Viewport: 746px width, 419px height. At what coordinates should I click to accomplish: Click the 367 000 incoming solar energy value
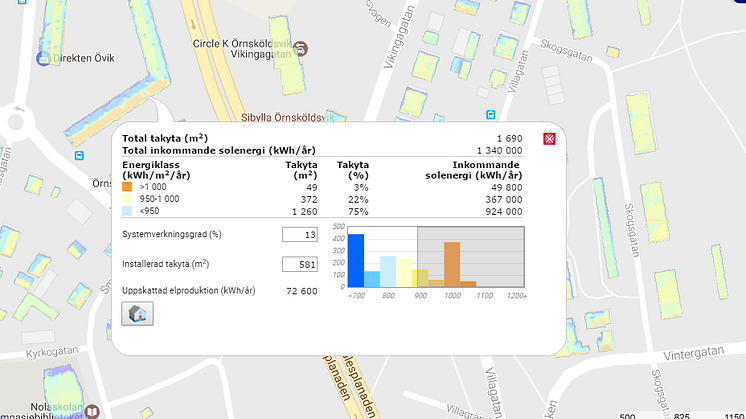pyautogui.click(x=504, y=199)
